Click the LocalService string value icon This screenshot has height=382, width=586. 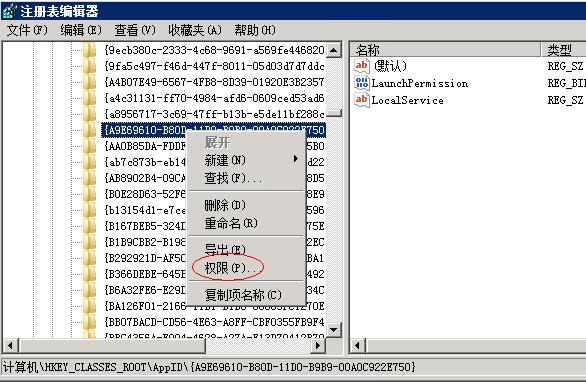pyautogui.click(x=361, y=99)
